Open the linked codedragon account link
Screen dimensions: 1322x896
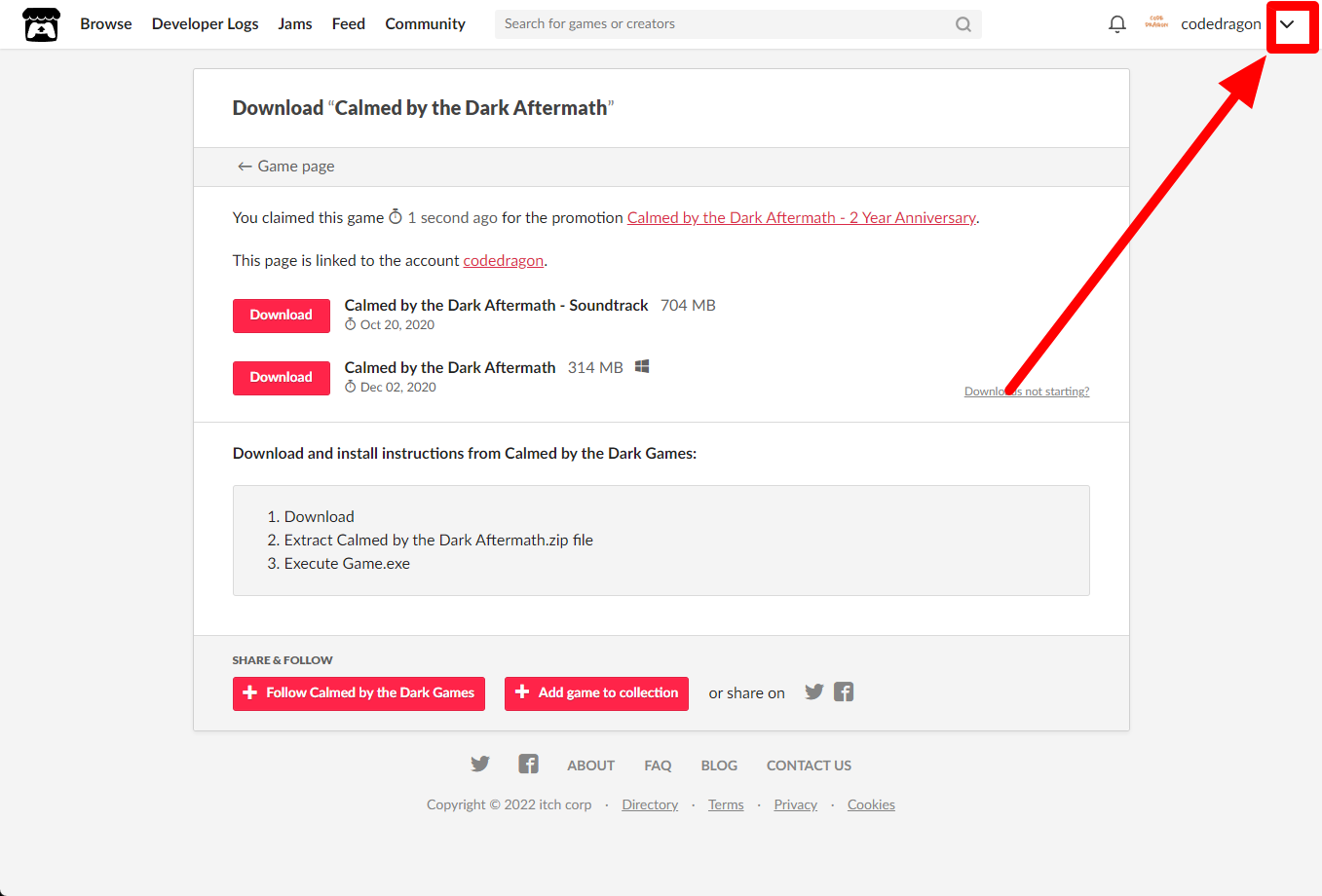(504, 260)
